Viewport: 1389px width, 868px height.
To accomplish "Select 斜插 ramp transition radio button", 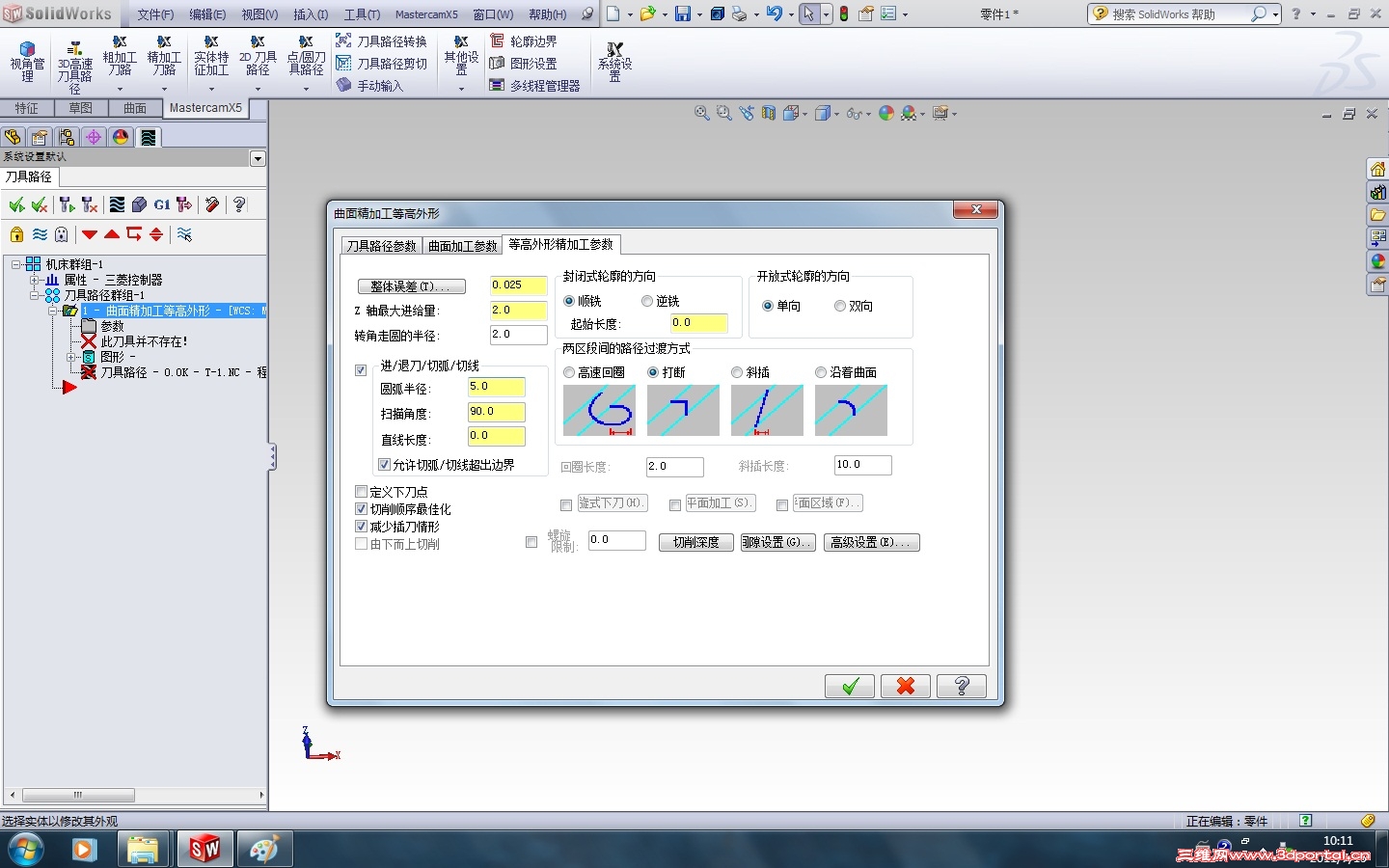I will point(737,372).
